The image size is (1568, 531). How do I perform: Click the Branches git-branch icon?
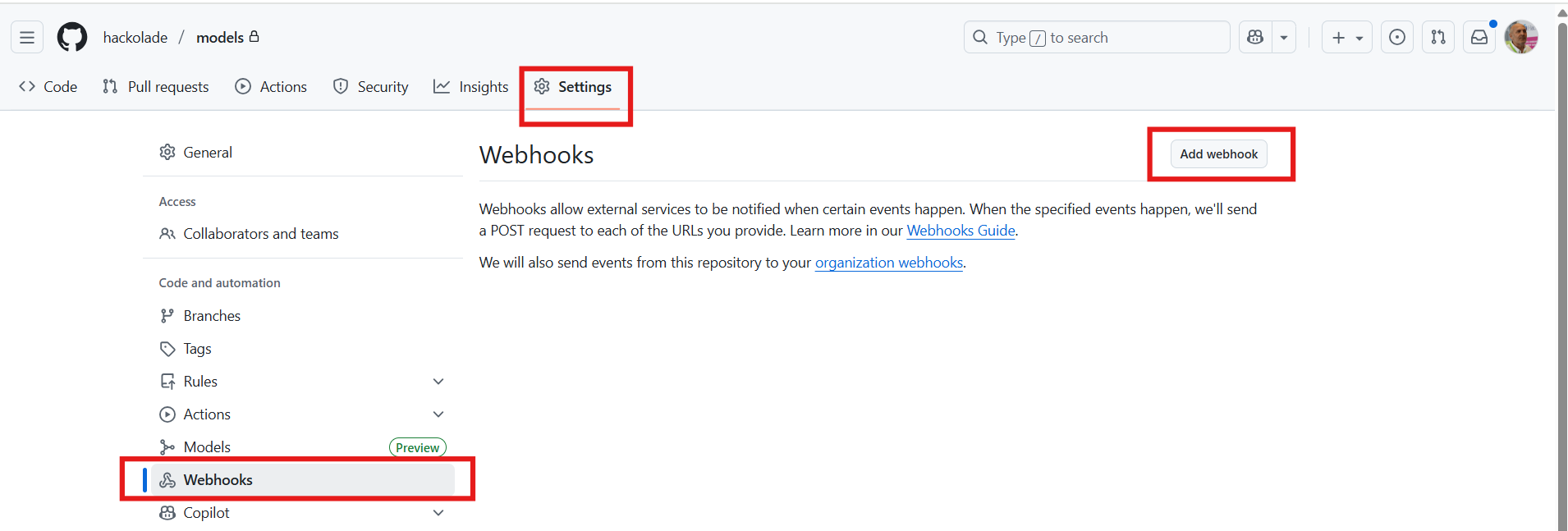[x=167, y=316]
